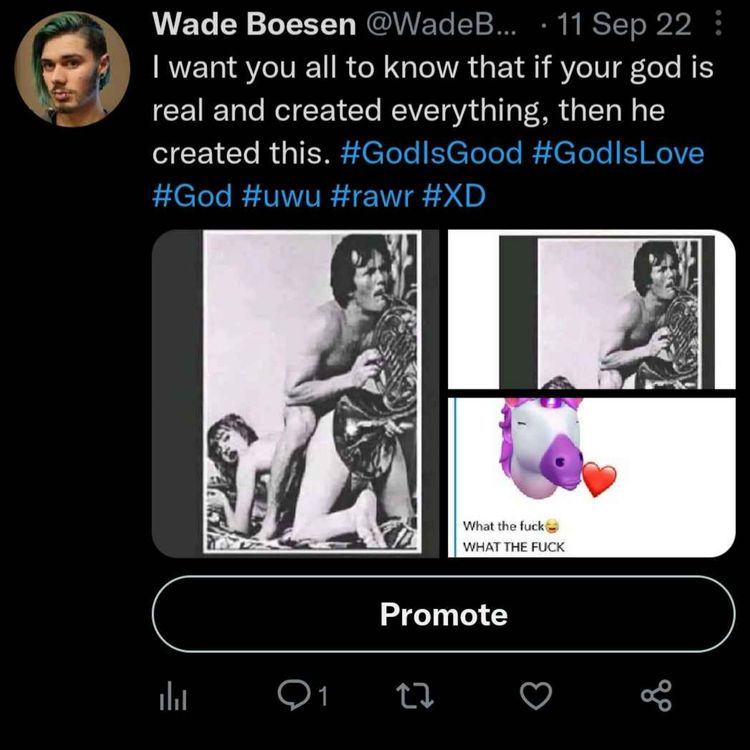This screenshot has width=750, height=750.
Task: Follow the #GodIsGood hashtag
Action: coord(431,154)
